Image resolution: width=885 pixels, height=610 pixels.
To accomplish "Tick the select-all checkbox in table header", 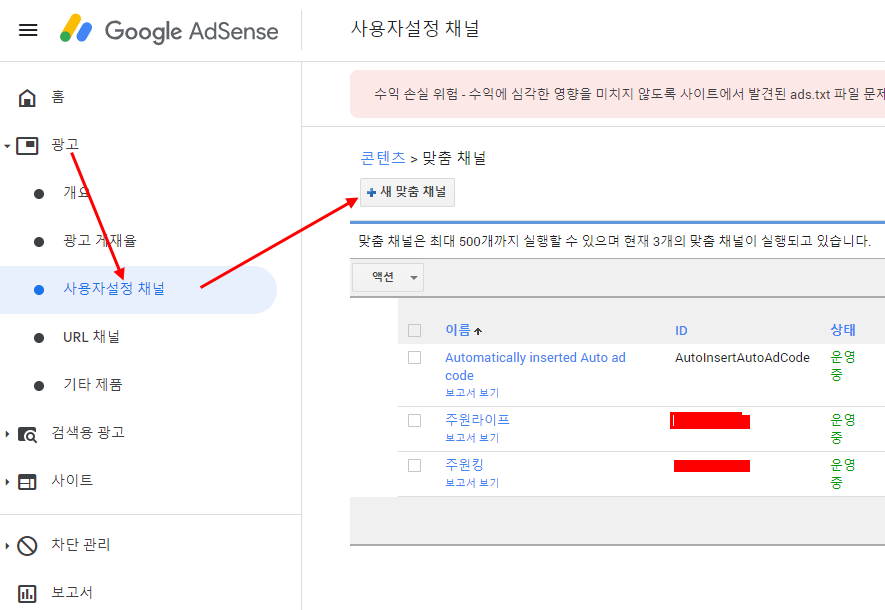I will [414, 330].
